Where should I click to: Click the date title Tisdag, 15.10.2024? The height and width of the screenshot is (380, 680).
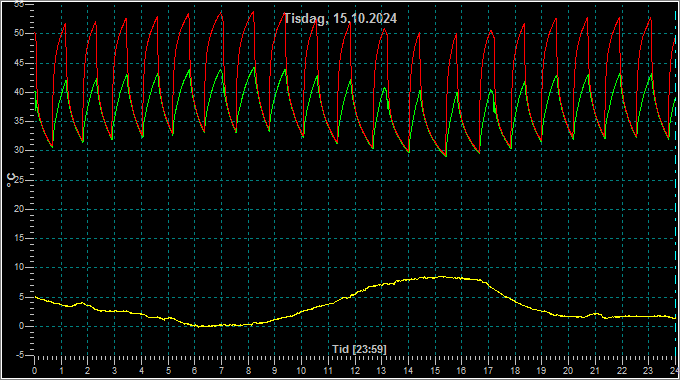[x=340, y=19]
